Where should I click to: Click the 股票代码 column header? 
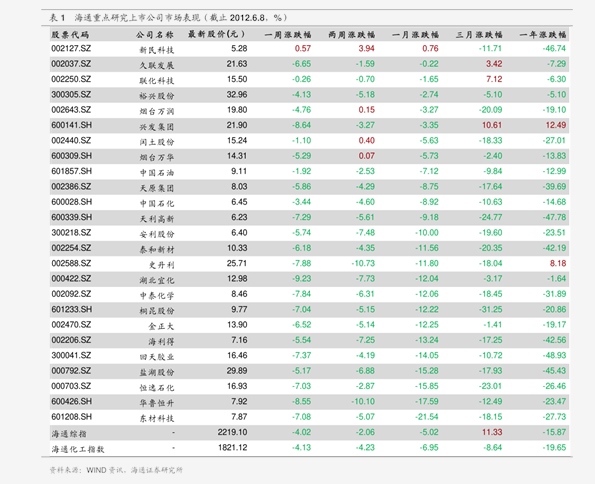70,35
